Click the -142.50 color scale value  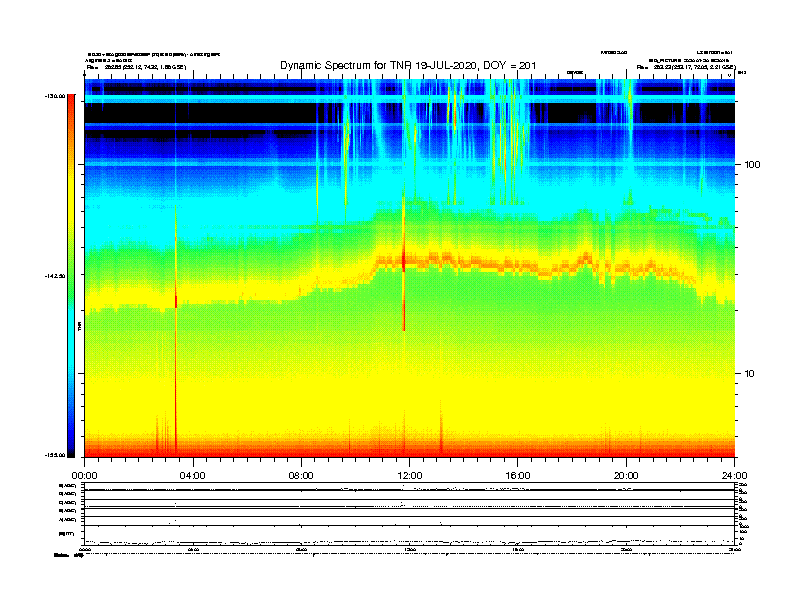54,276
